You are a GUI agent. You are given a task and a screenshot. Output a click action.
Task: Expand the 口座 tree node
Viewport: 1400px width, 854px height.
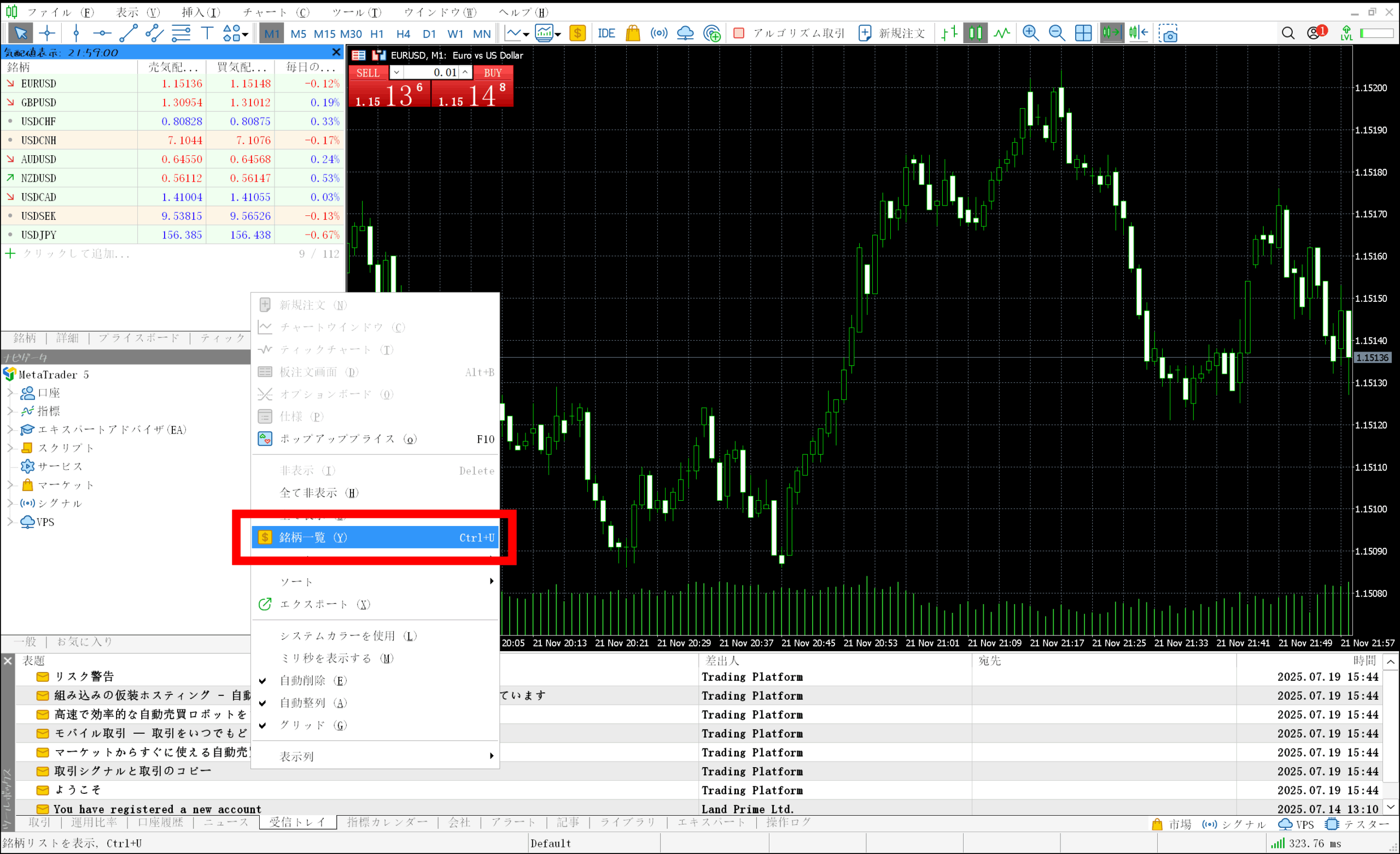(x=10, y=393)
